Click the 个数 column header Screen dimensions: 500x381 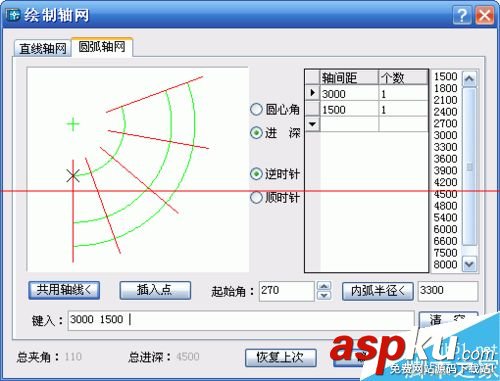coord(403,78)
